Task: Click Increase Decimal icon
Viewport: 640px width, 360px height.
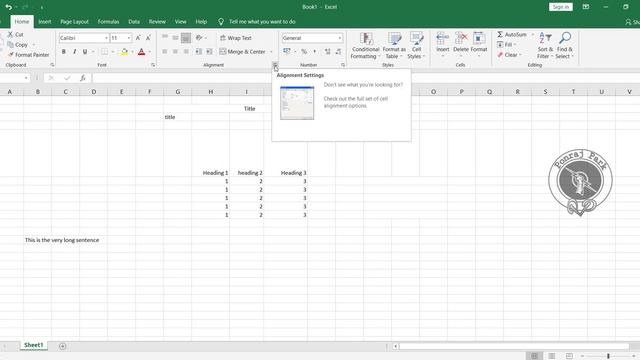Action: point(327,51)
